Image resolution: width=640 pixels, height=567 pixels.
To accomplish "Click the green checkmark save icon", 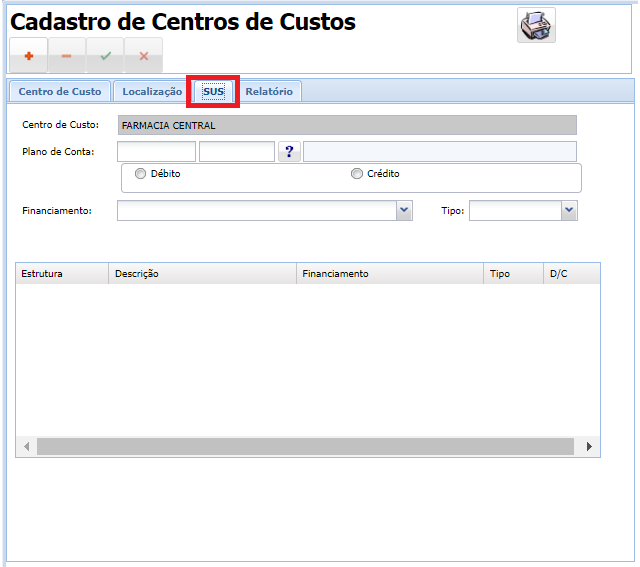I will (x=105, y=56).
